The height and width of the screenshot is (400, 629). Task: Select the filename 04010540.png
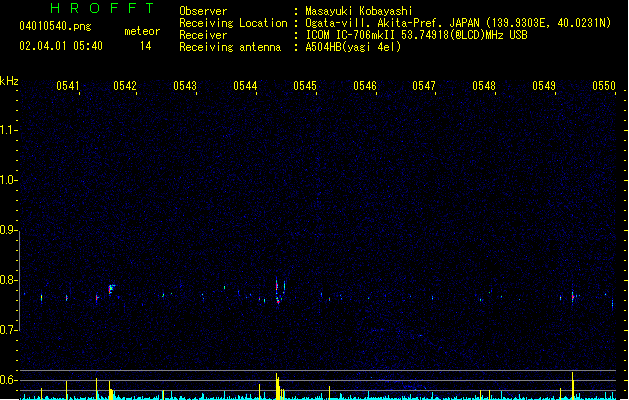click(x=55, y=26)
